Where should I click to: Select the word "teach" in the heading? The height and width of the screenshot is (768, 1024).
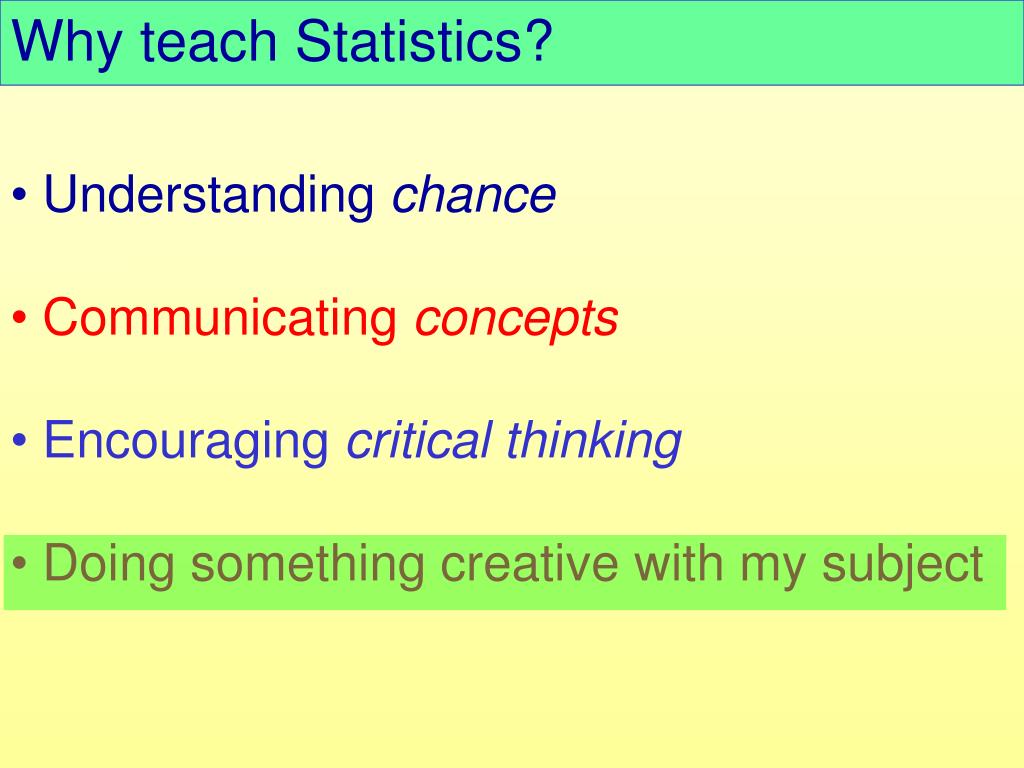pyautogui.click(x=209, y=41)
